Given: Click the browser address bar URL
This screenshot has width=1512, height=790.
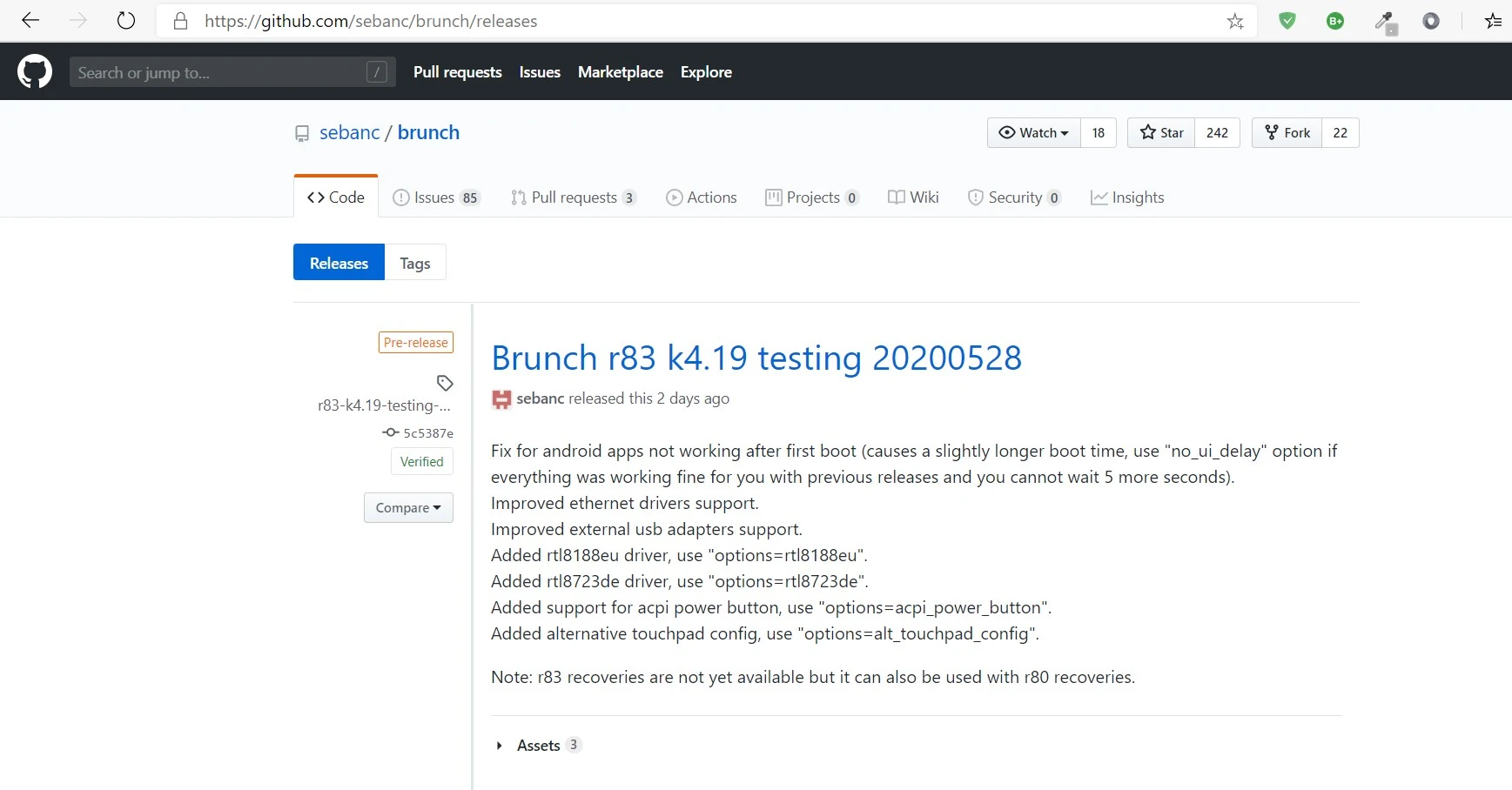Looking at the screenshot, I should point(371,21).
